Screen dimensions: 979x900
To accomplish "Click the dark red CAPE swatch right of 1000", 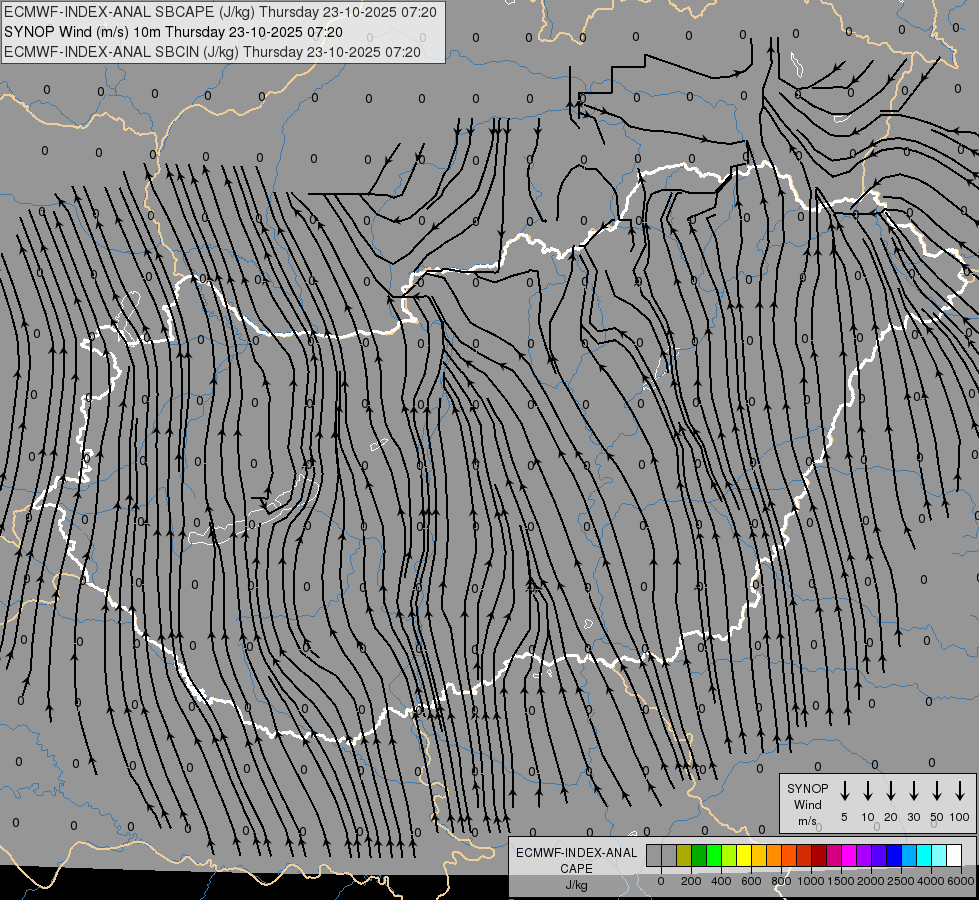I will (x=819, y=855).
